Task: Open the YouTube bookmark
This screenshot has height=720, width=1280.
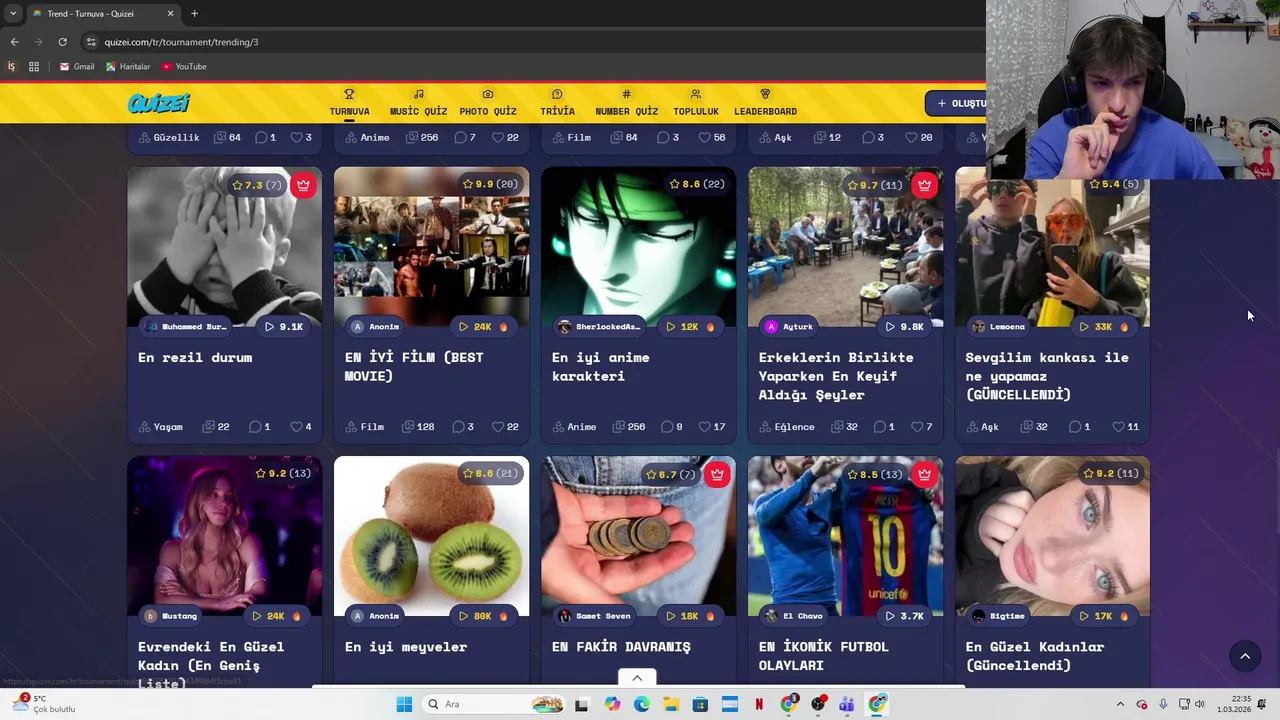Action: (184, 67)
